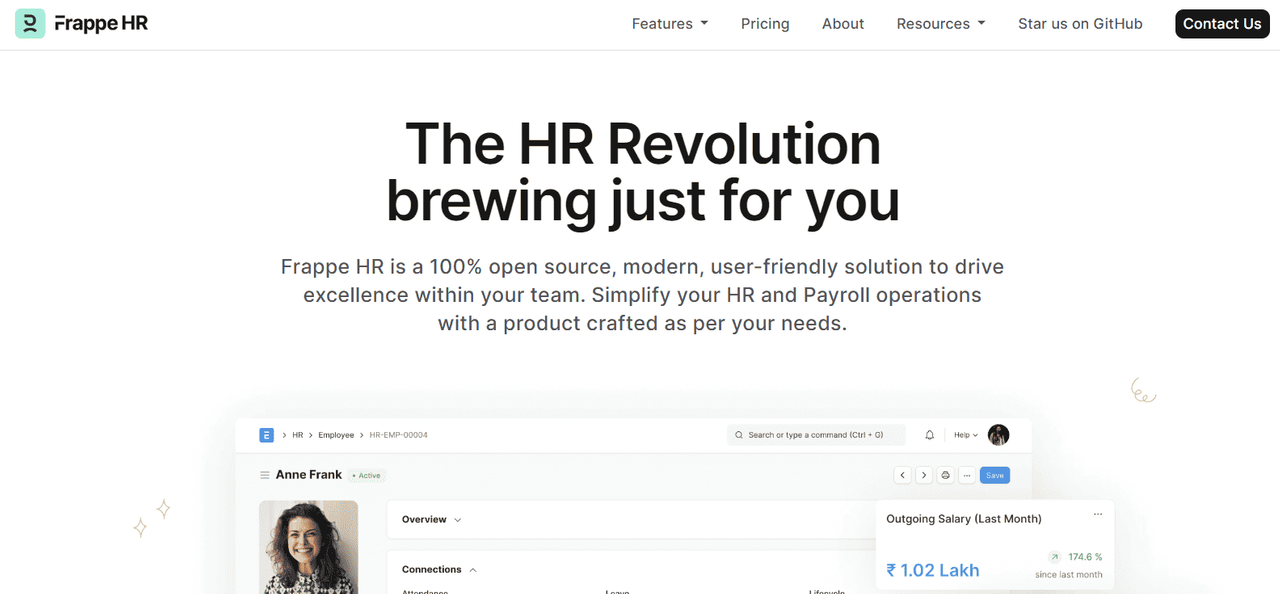
Task: Click the search command bar field
Action: [x=816, y=435]
